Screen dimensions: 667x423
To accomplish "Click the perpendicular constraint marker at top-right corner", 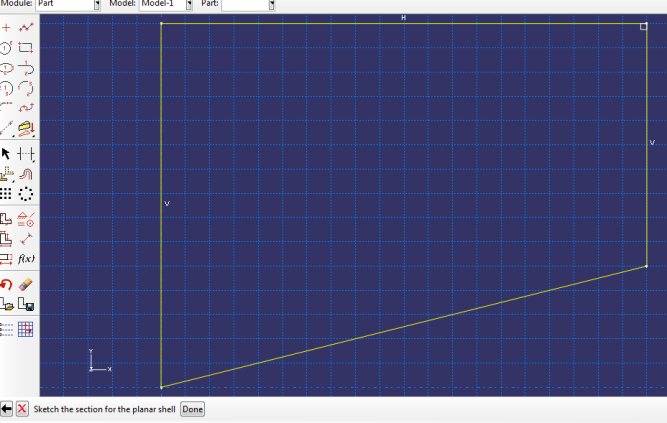I will pos(644,26).
